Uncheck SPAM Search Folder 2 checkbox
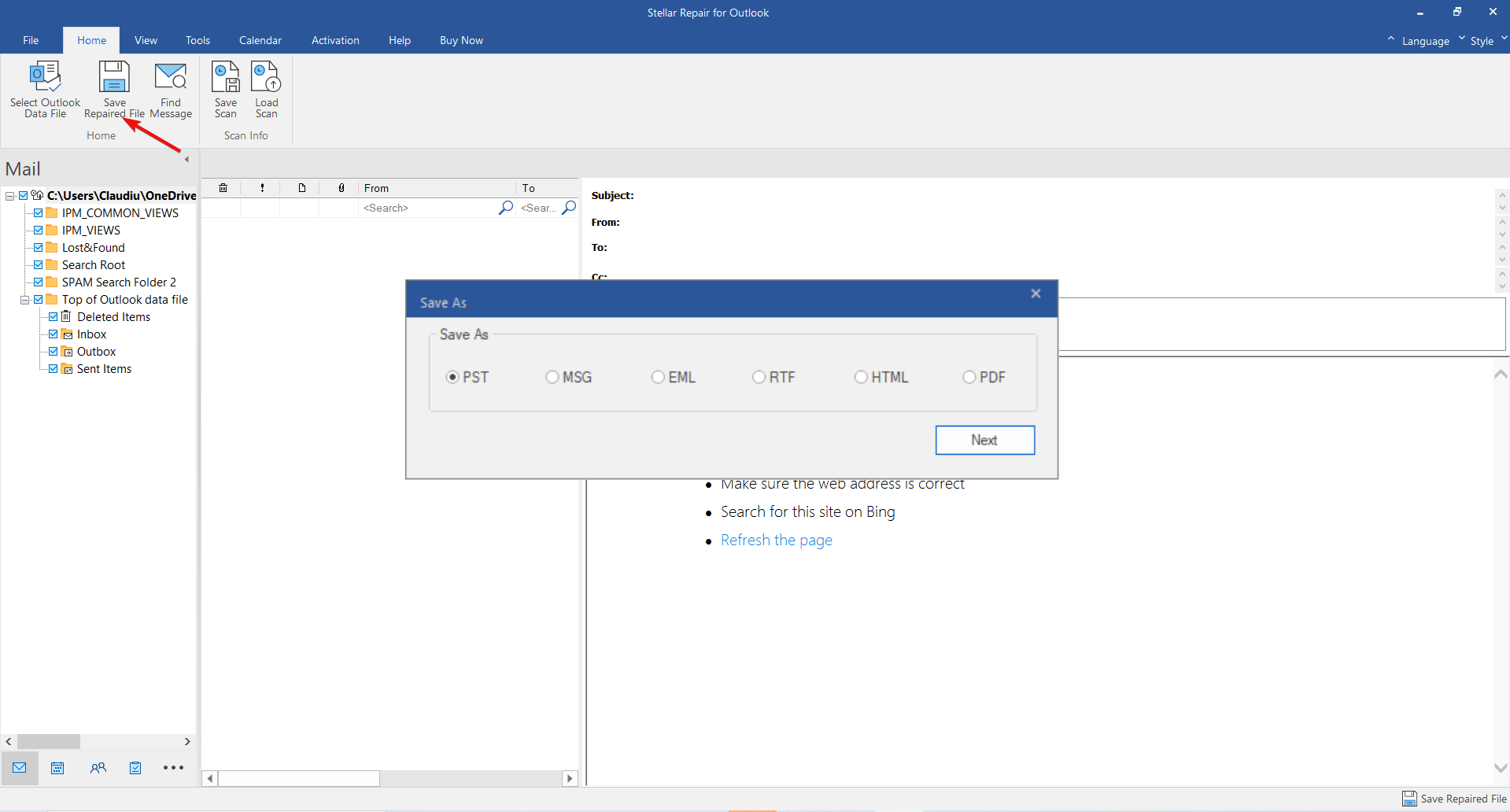 (x=38, y=282)
